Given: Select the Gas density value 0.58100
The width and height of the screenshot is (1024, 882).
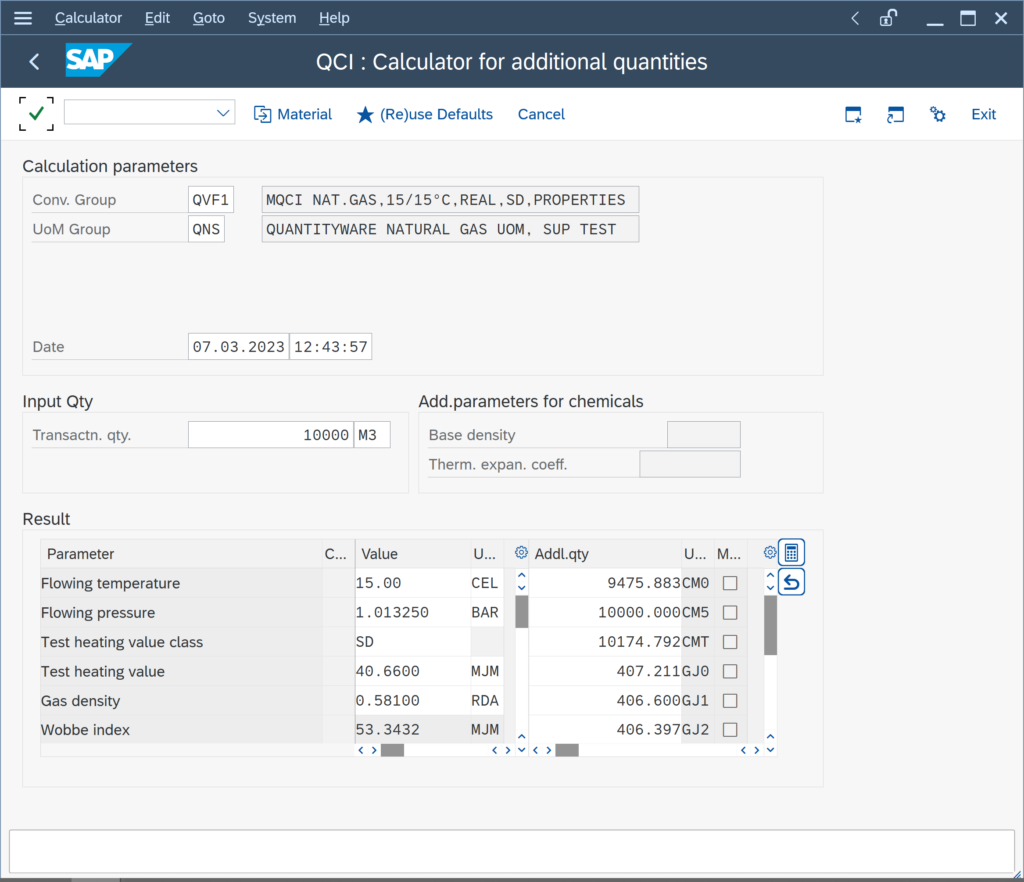Looking at the screenshot, I should coord(413,701).
